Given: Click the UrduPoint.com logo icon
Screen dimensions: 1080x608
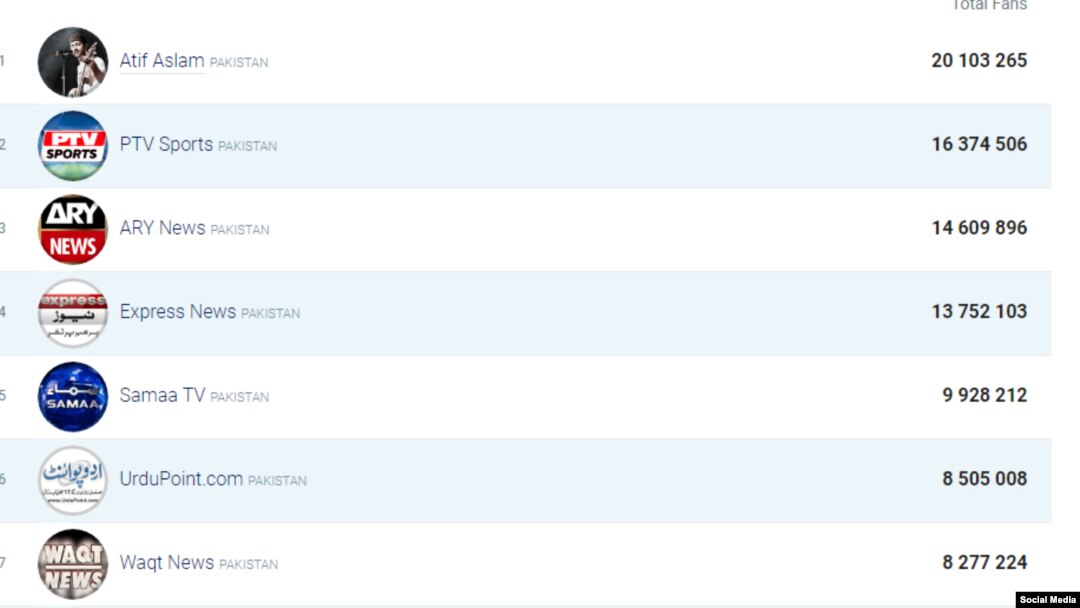Looking at the screenshot, I should pyautogui.click(x=72, y=480).
